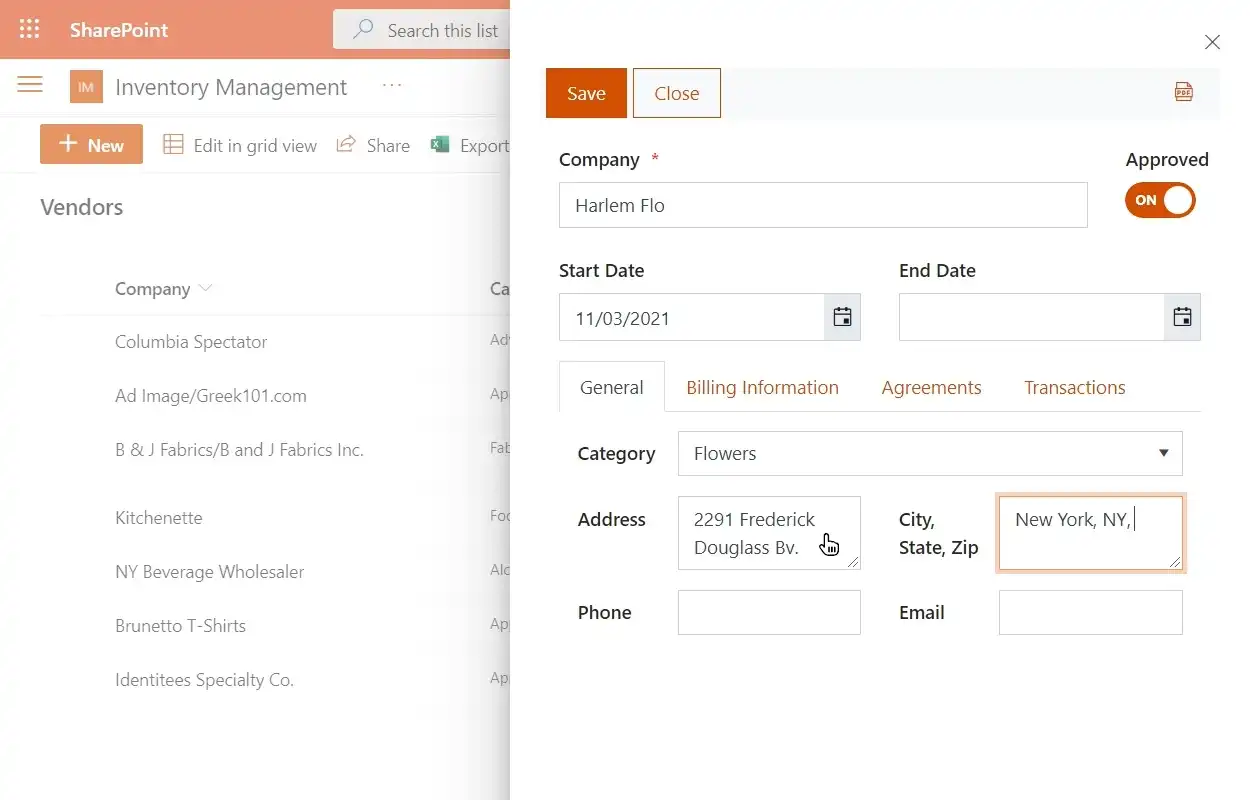Switch to the Transactions tab
Image resolution: width=1250 pixels, height=800 pixels.
(1074, 387)
